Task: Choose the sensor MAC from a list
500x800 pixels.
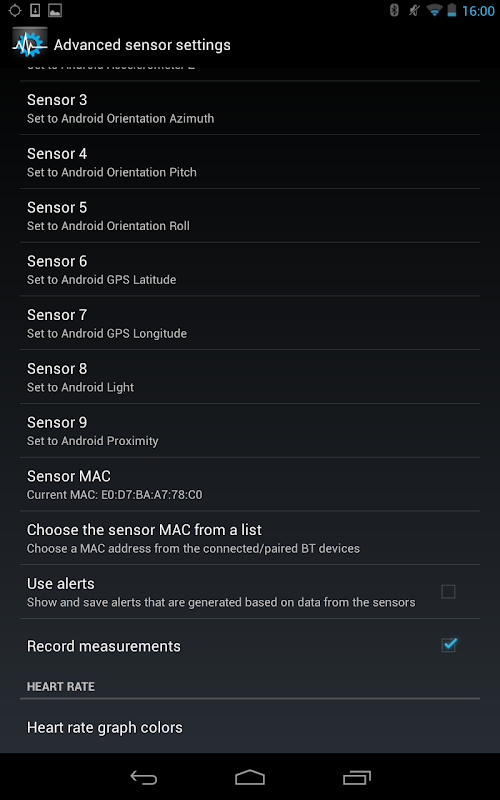Action: click(250, 538)
